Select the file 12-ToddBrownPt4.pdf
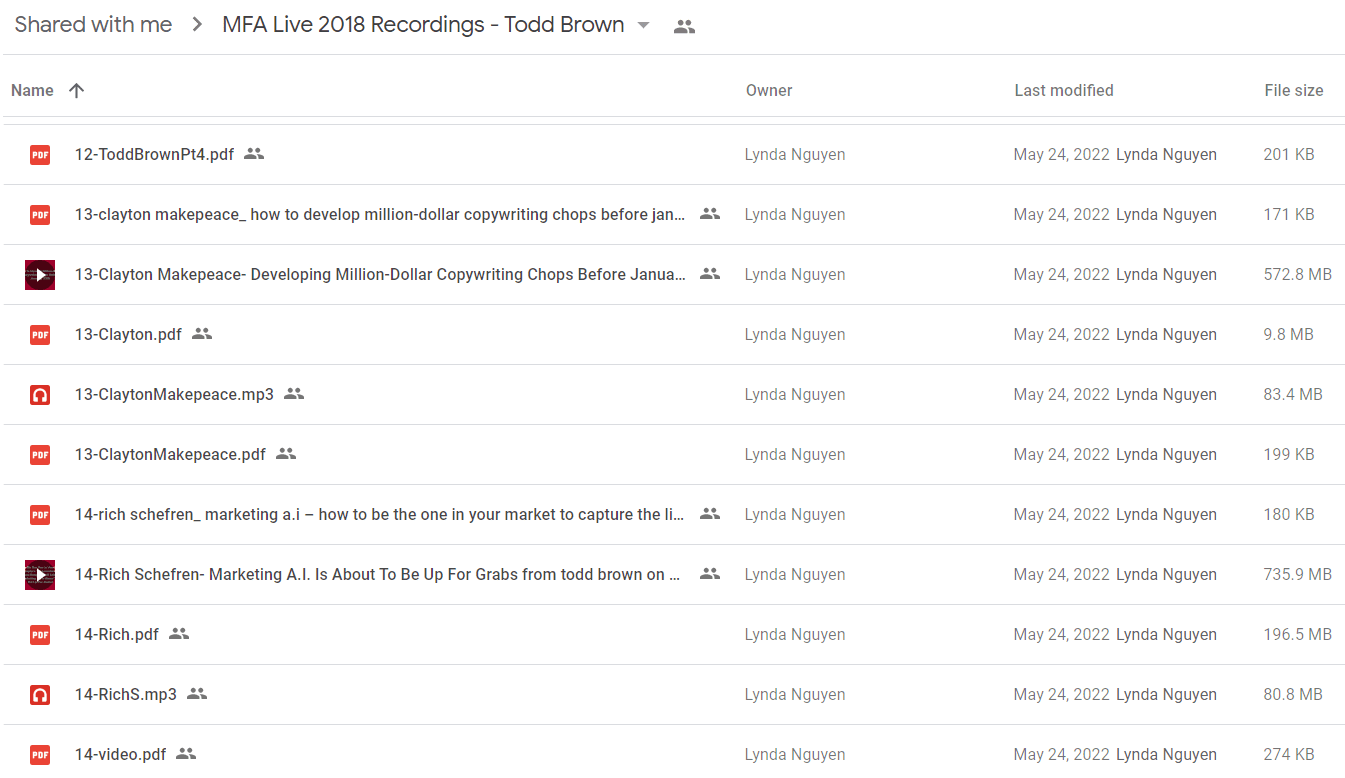Viewport: 1345px width, 778px height. (x=155, y=155)
